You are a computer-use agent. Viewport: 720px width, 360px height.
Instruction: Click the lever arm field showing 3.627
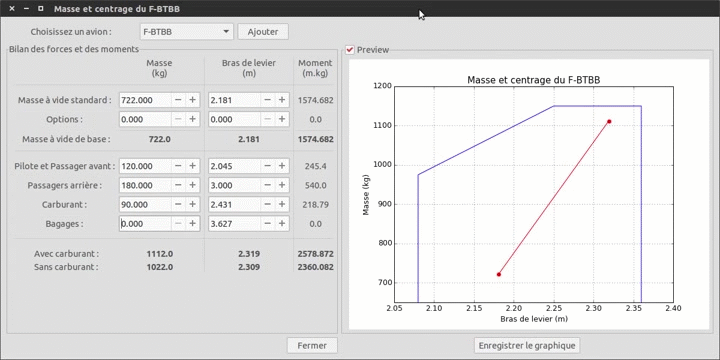(235, 224)
